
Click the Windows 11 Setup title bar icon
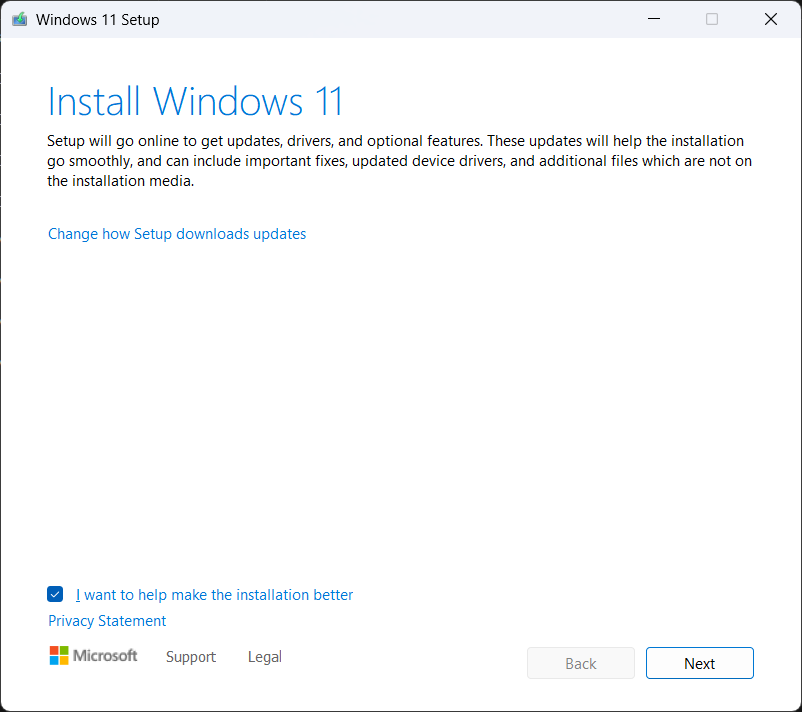(x=19, y=19)
